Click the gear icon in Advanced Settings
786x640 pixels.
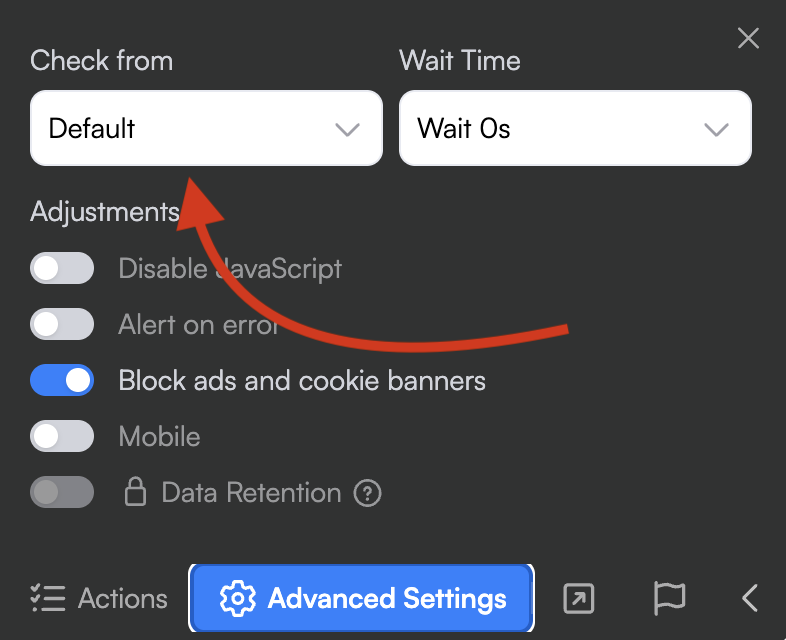click(238, 599)
